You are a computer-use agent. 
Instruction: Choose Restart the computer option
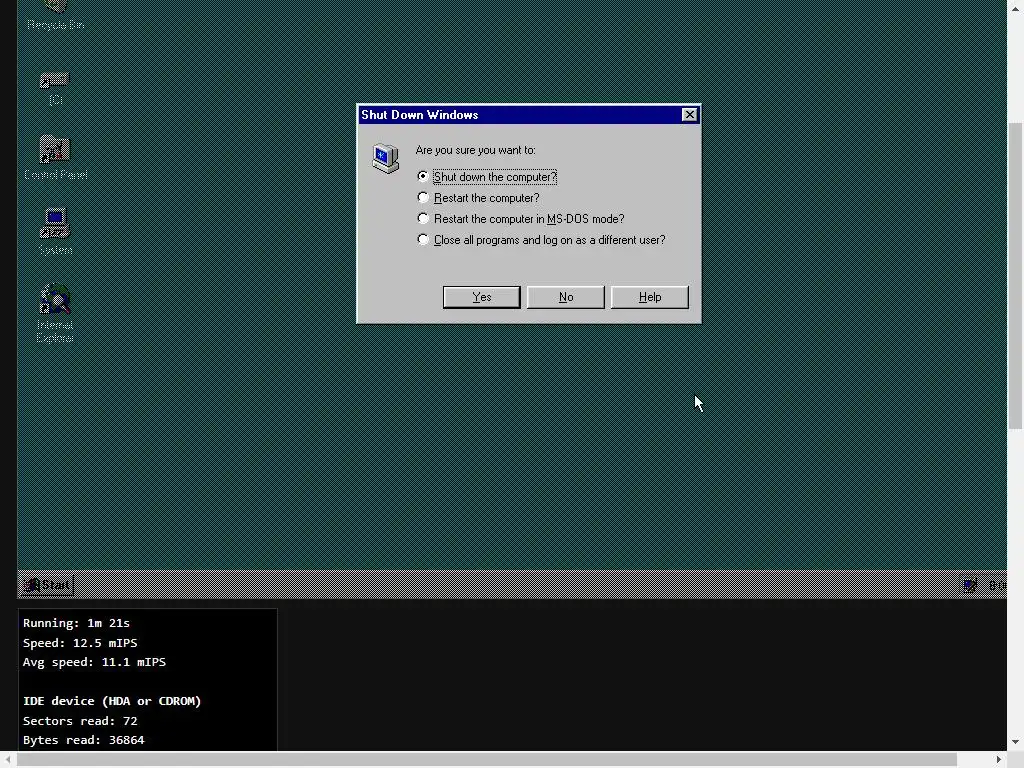point(479,198)
